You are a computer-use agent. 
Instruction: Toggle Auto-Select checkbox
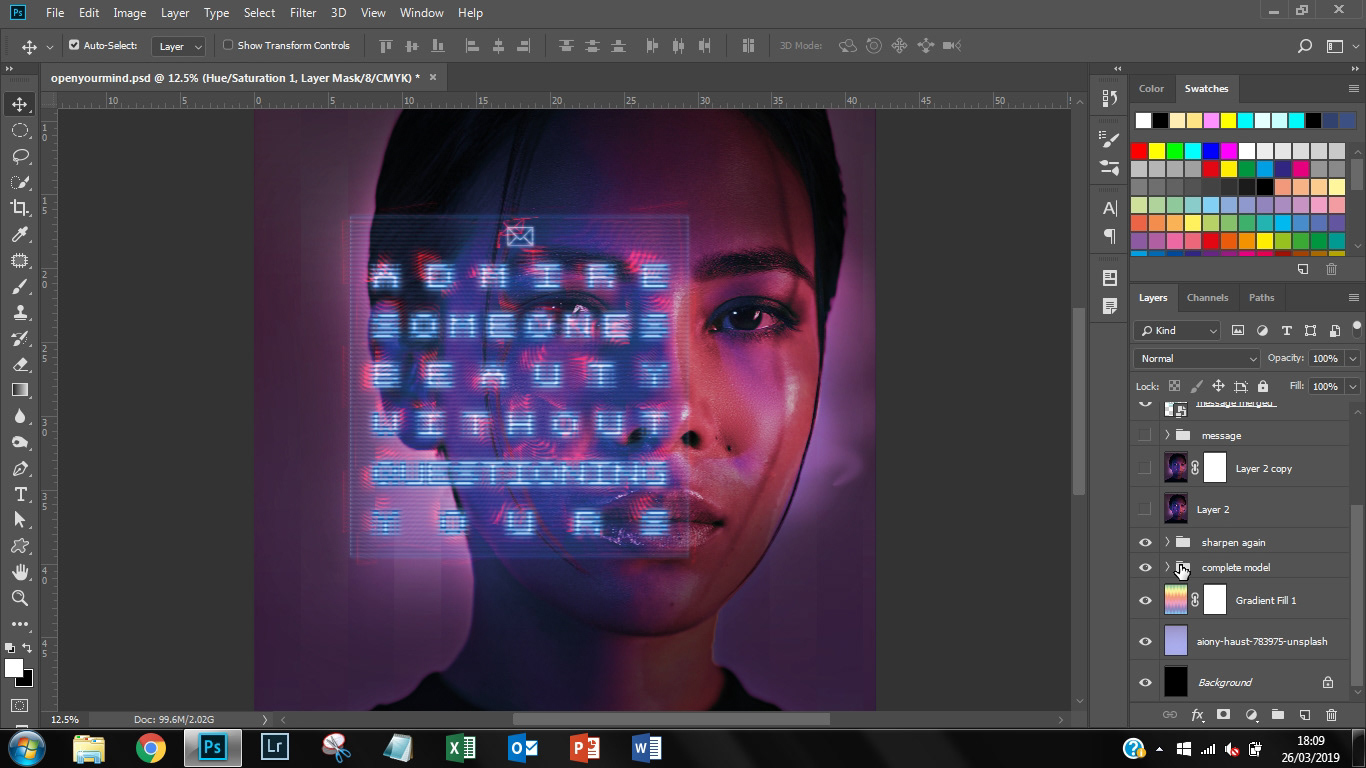(x=74, y=45)
